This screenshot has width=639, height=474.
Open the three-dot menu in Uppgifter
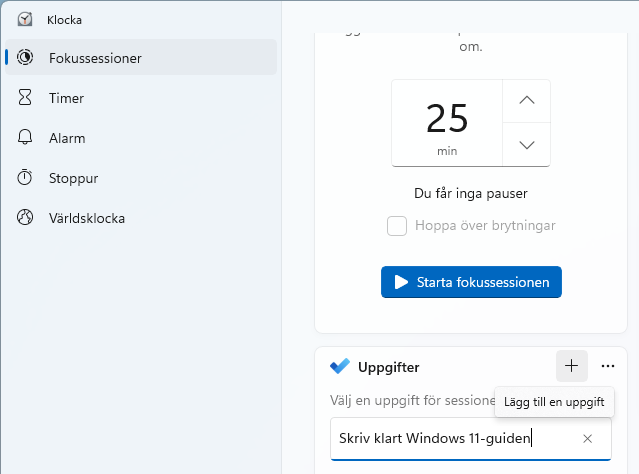tap(608, 366)
